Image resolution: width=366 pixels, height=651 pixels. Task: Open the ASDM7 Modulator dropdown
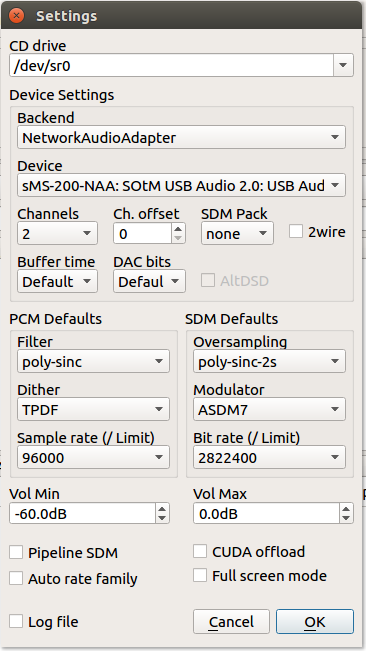point(269,410)
